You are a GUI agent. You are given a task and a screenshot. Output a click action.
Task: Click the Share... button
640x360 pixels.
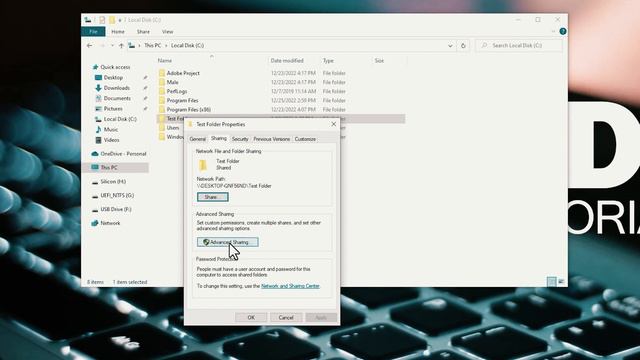point(212,197)
